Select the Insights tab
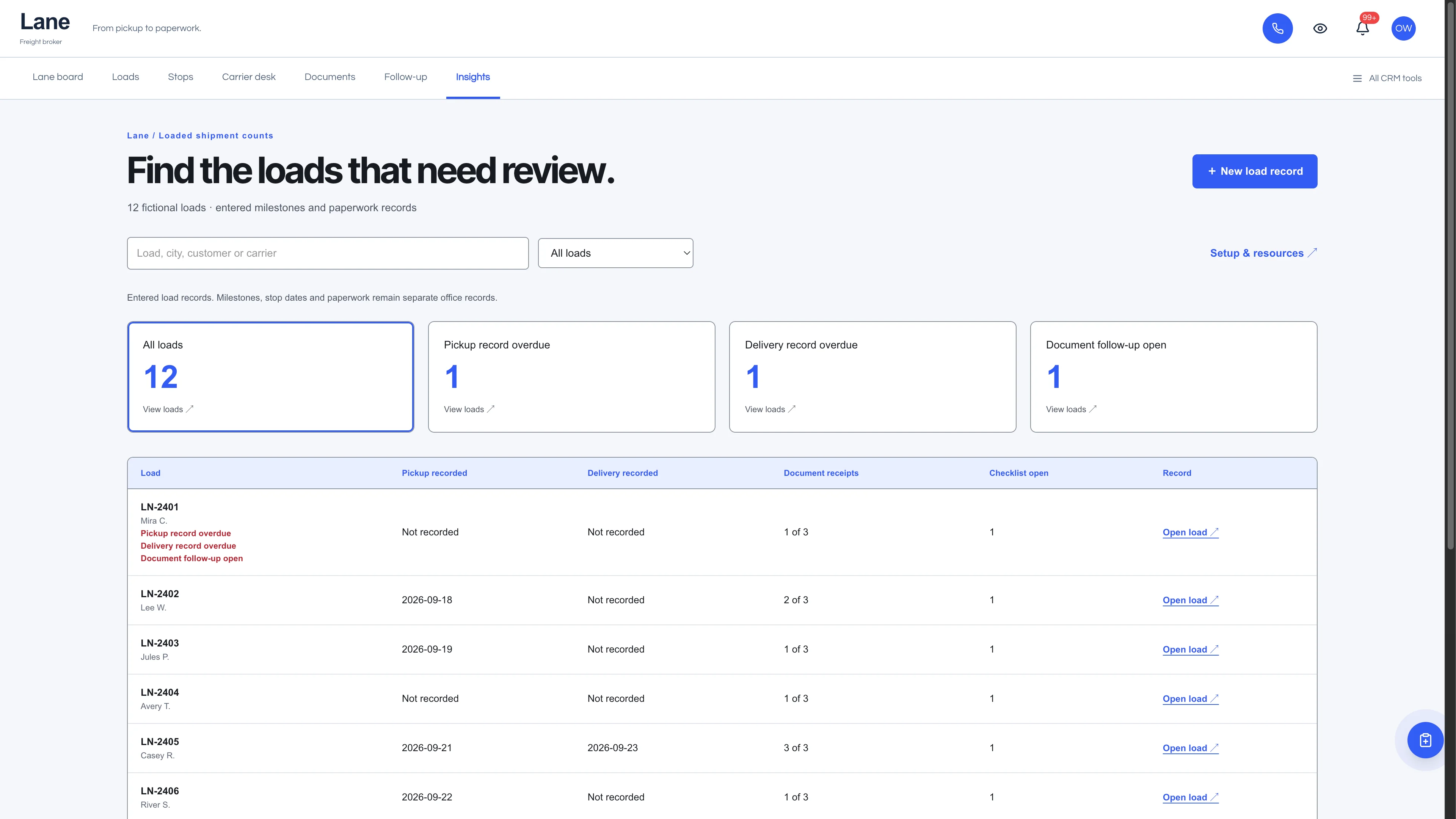Viewport: 1456px width, 819px height. click(472, 77)
